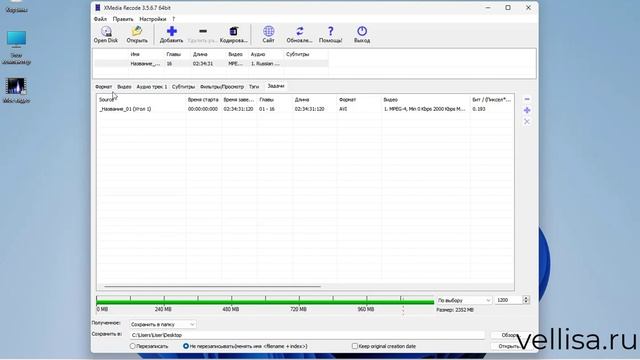The width and height of the screenshot is (640, 360).
Task: Open the This PC monitor desktop icon
Action: tap(16, 40)
